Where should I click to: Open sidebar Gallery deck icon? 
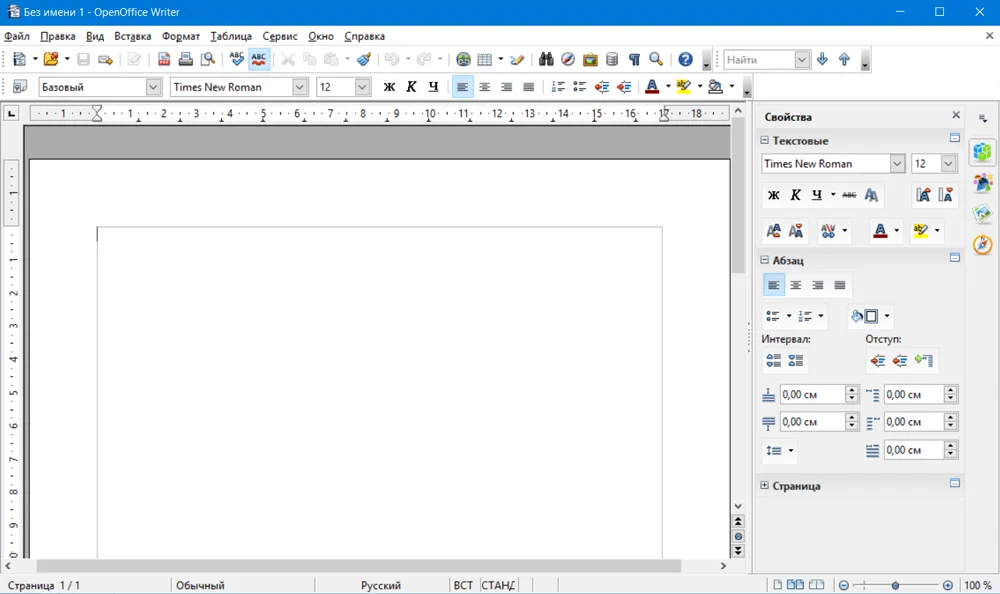coord(983,214)
